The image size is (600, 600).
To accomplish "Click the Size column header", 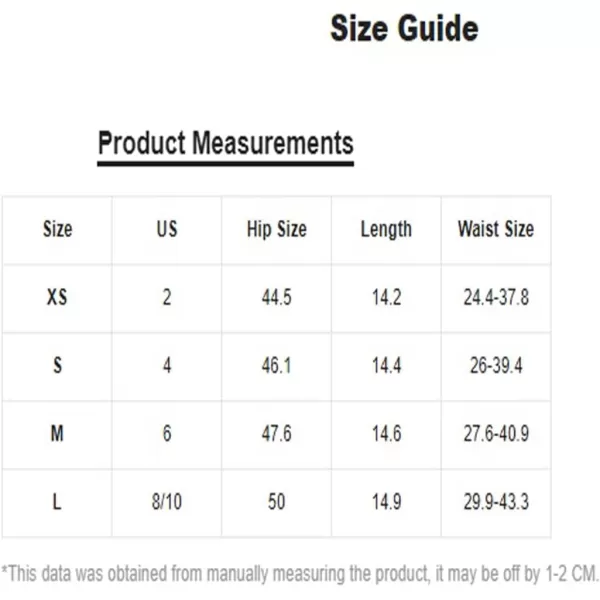I will [57, 229].
